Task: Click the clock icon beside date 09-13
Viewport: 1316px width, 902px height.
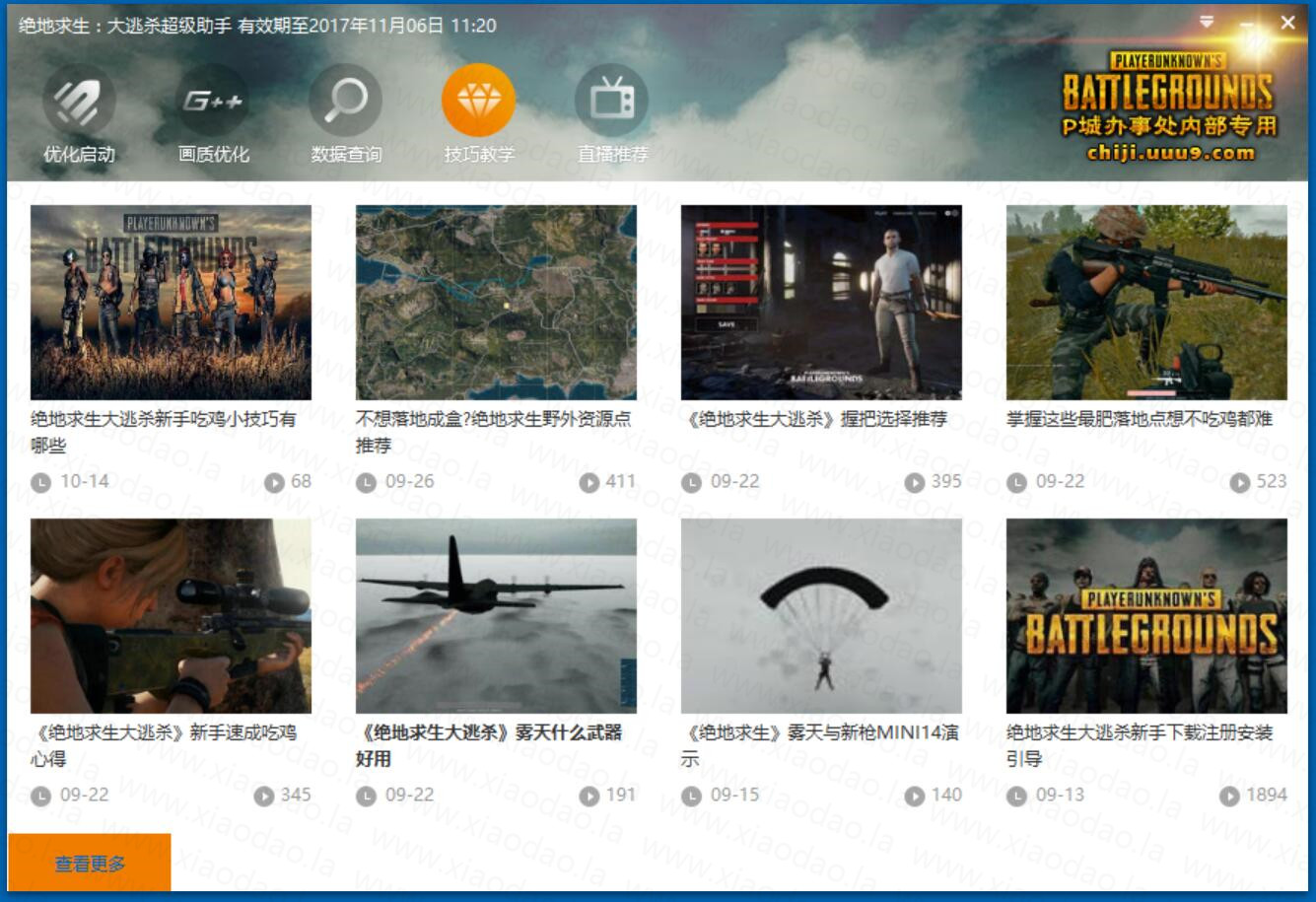Action: pos(1016,796)
